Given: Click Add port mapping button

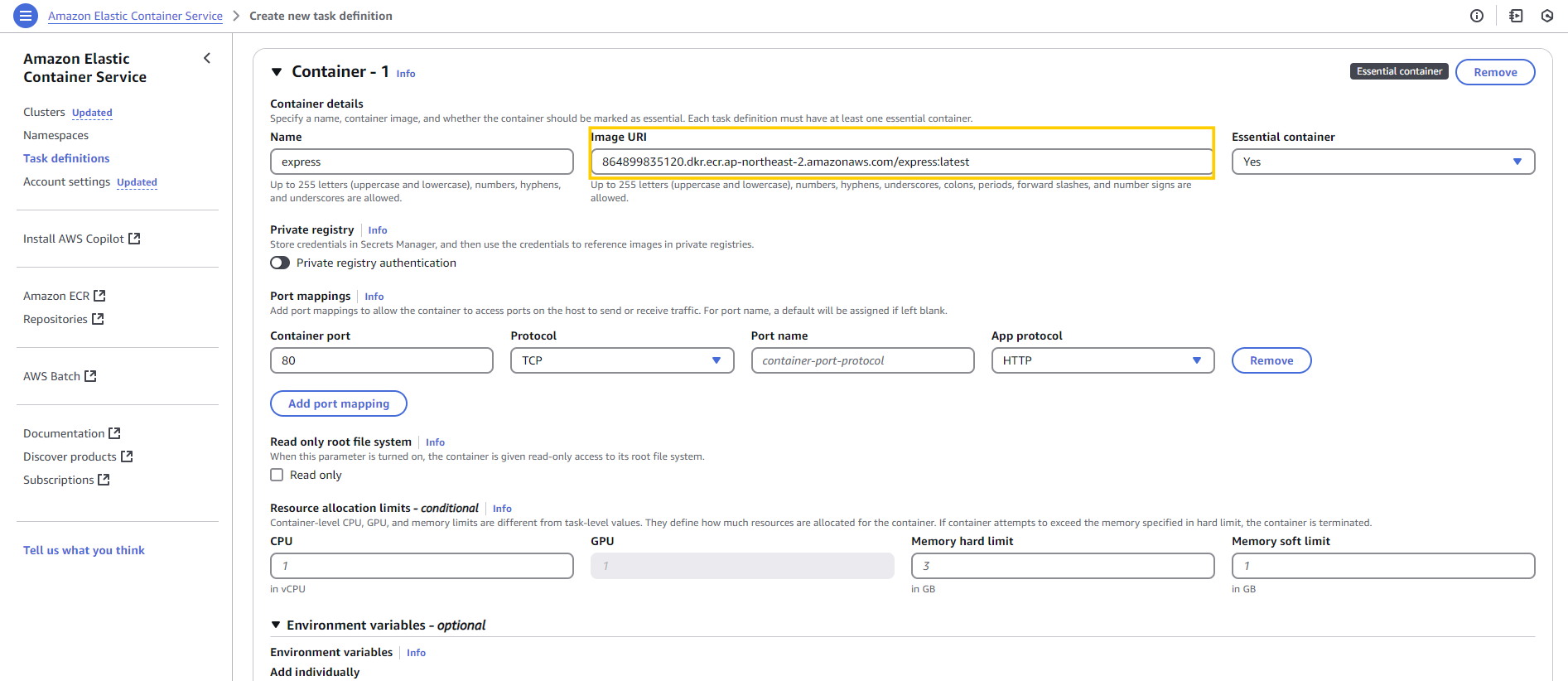Looking at the screenshot, I should click(339, 403).
